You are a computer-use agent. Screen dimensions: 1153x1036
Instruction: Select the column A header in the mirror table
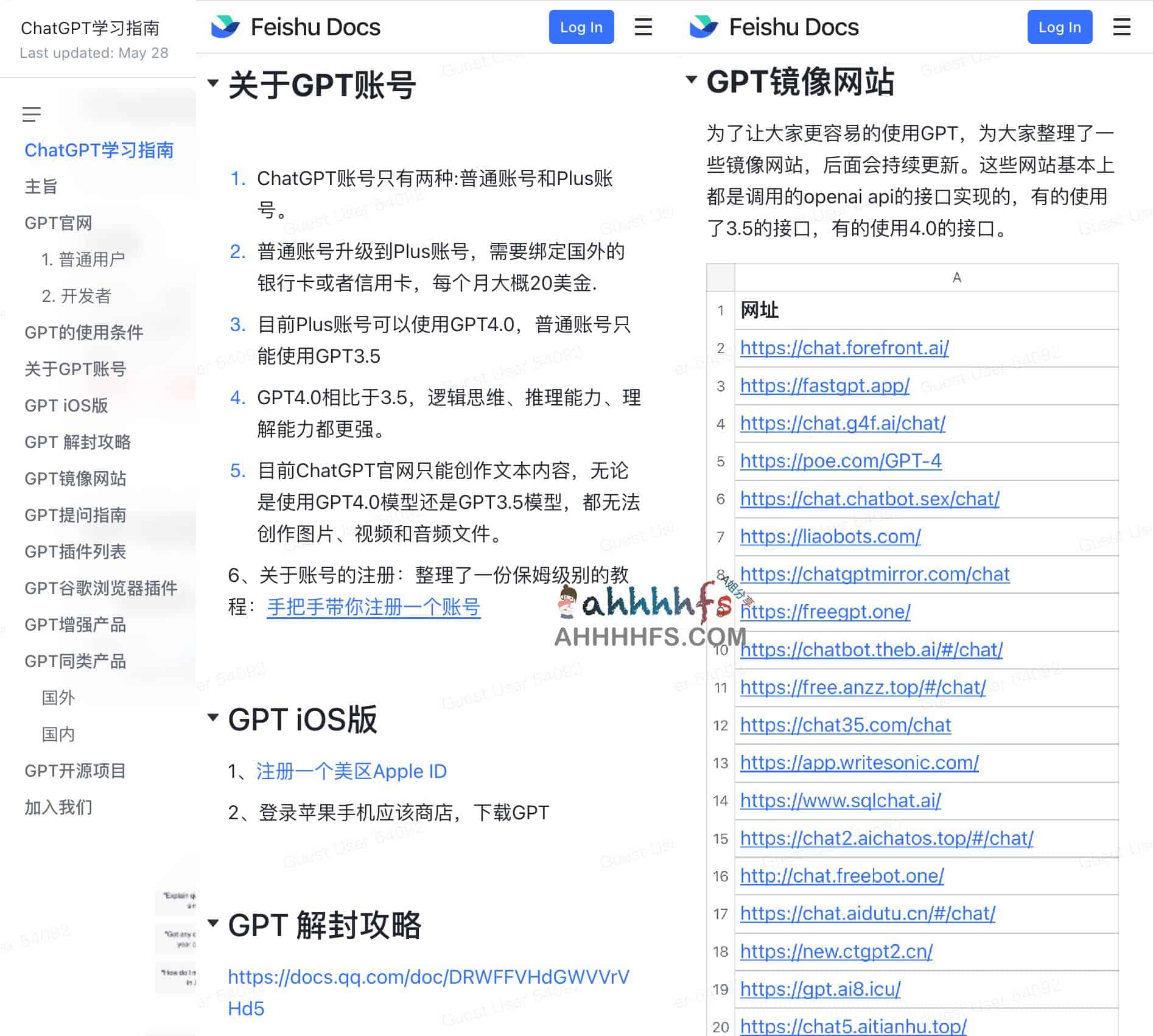(957, 277)
